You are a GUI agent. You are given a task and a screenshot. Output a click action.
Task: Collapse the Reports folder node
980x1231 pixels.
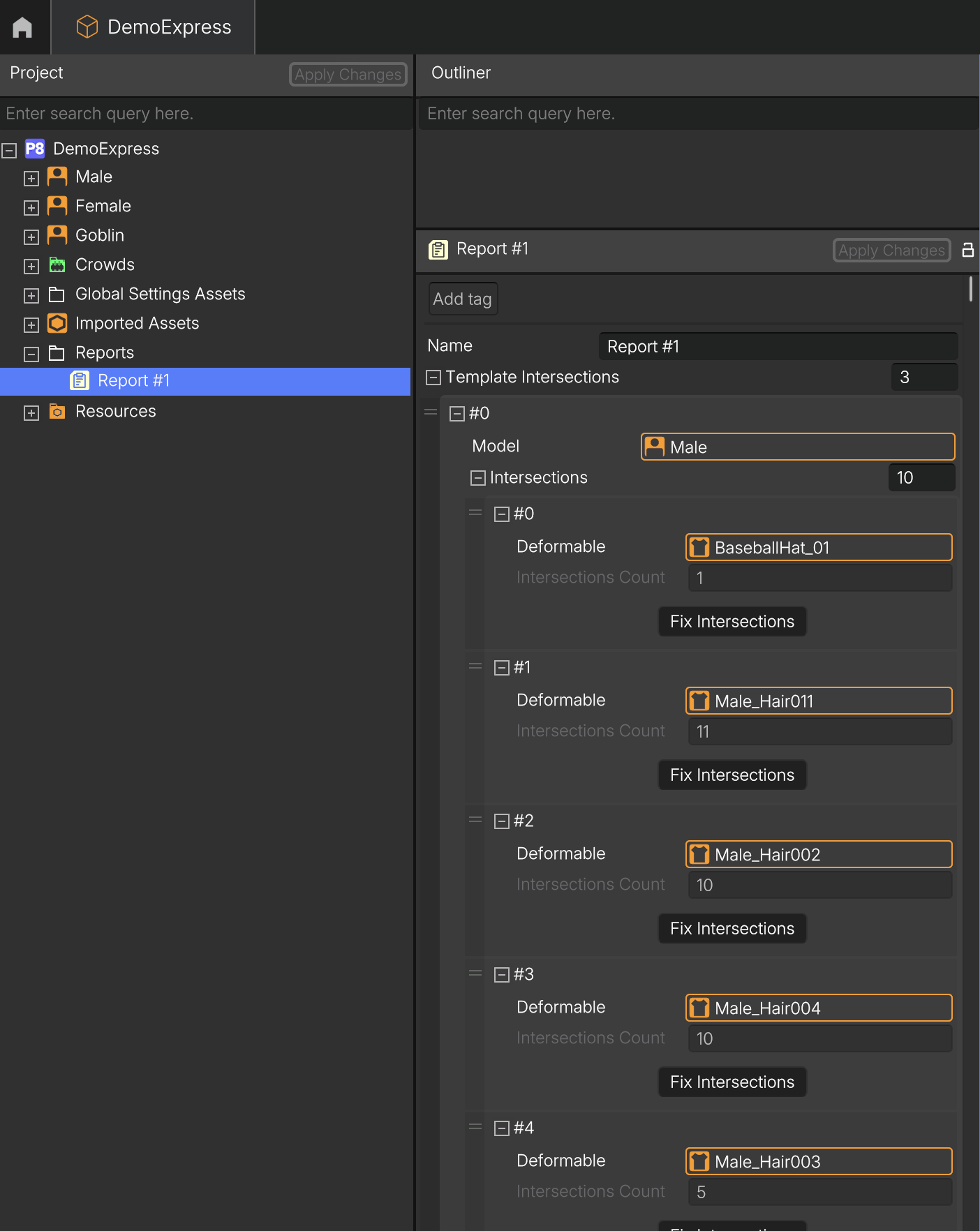(31, 355)
